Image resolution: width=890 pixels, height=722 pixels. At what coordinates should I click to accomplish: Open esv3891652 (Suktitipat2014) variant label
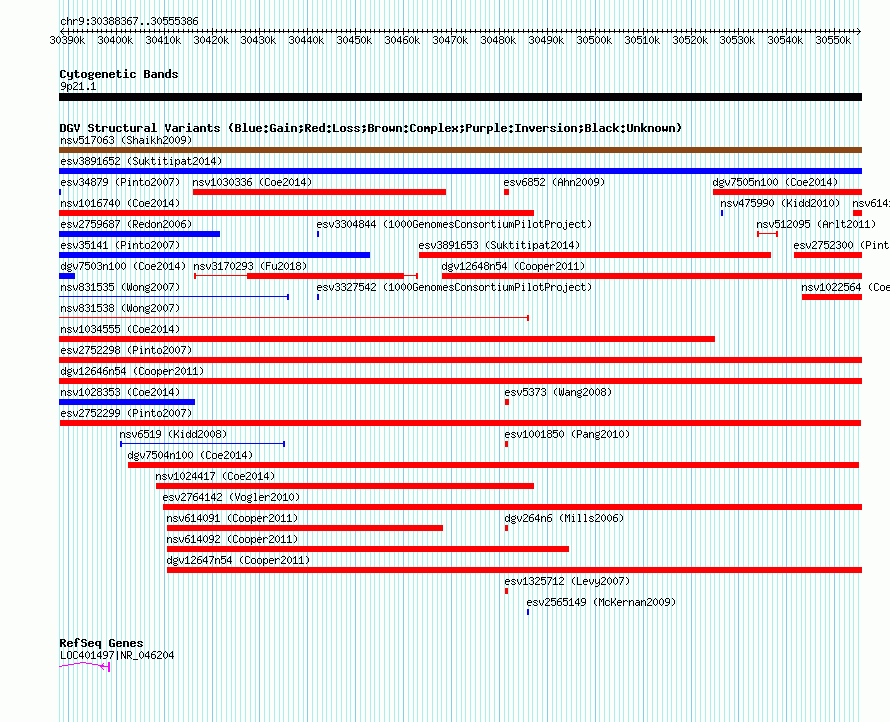click(x=141, y=161)
